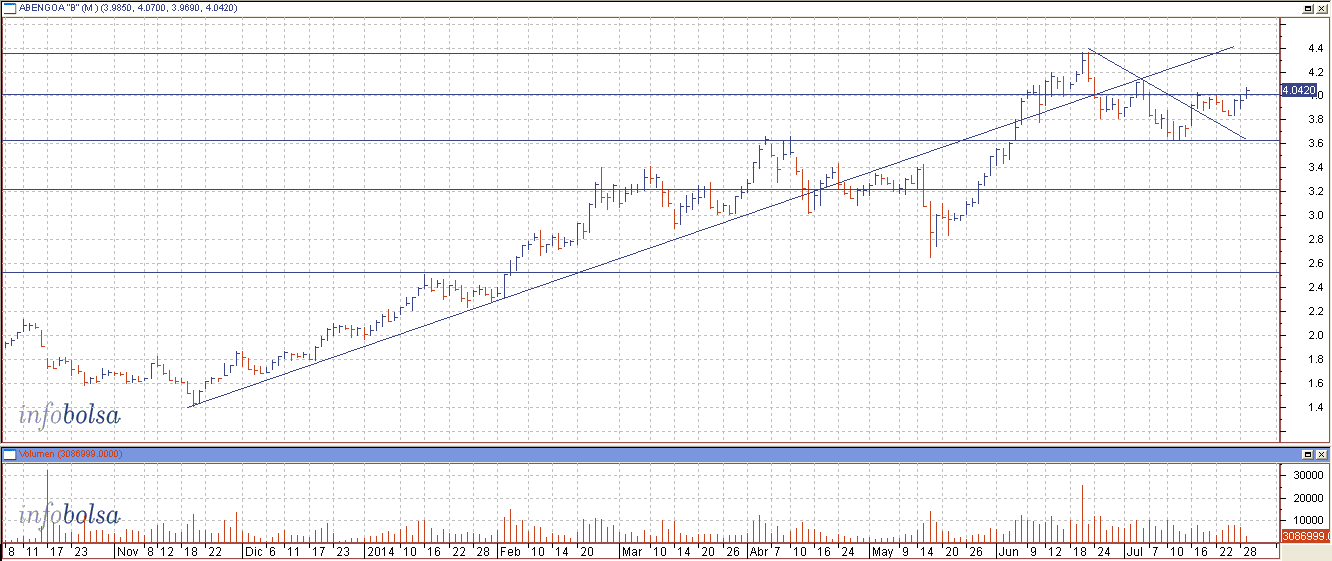This screenshot has width=1332, height=561.
Task: Click the Nov label on the time axis
Action: click(x=128, y=551)
